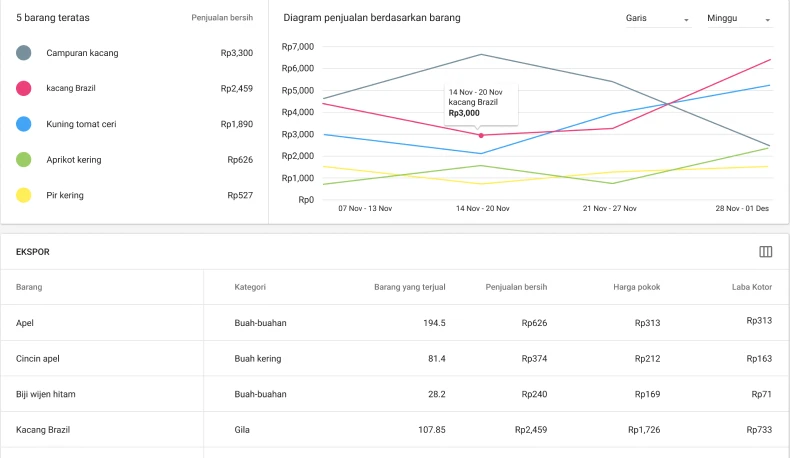
Task: Sort by Penjualan bersih table header
Action: point(517,287)
